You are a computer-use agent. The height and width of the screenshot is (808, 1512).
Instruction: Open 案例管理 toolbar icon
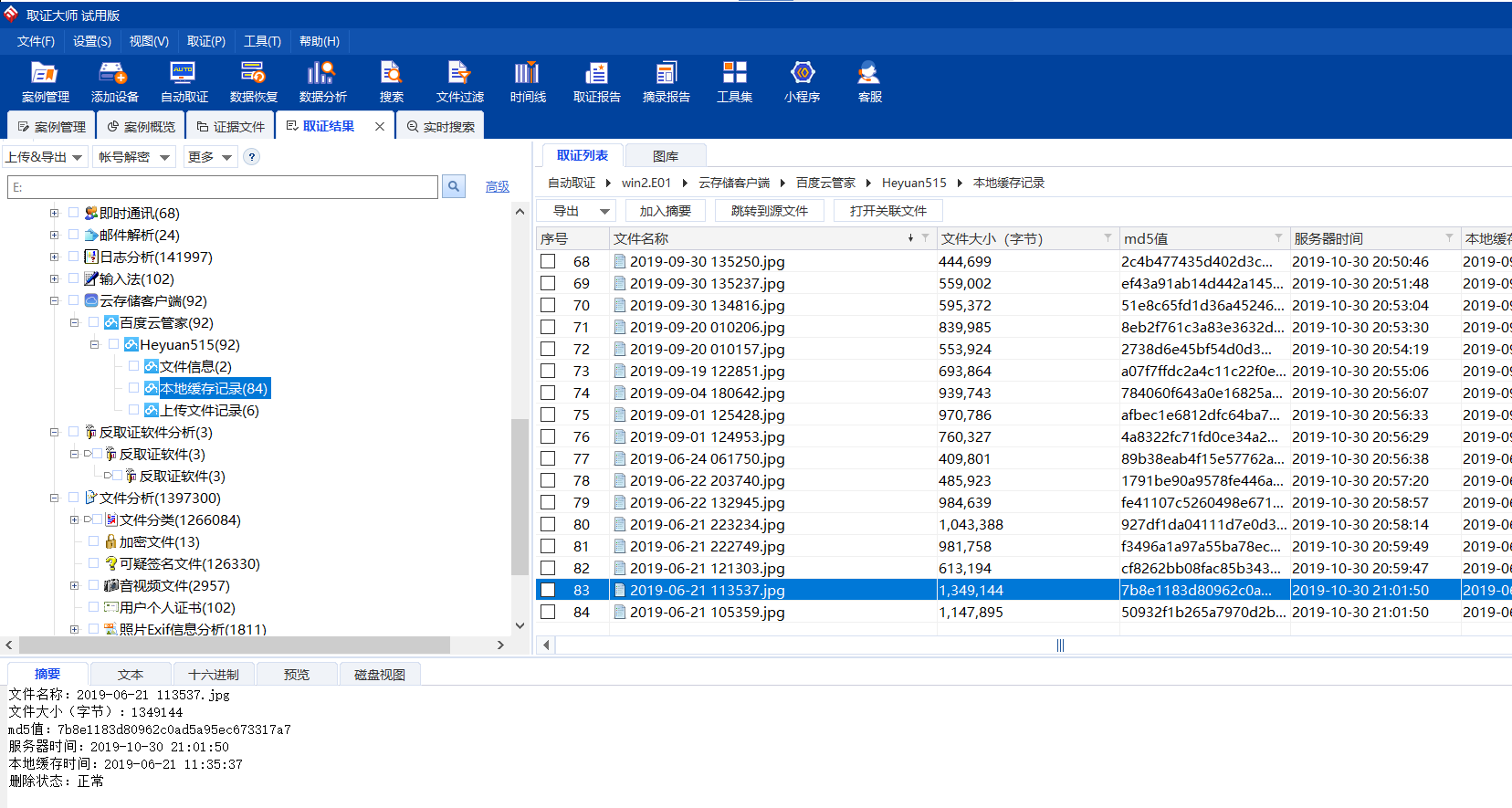click(45, 82)
